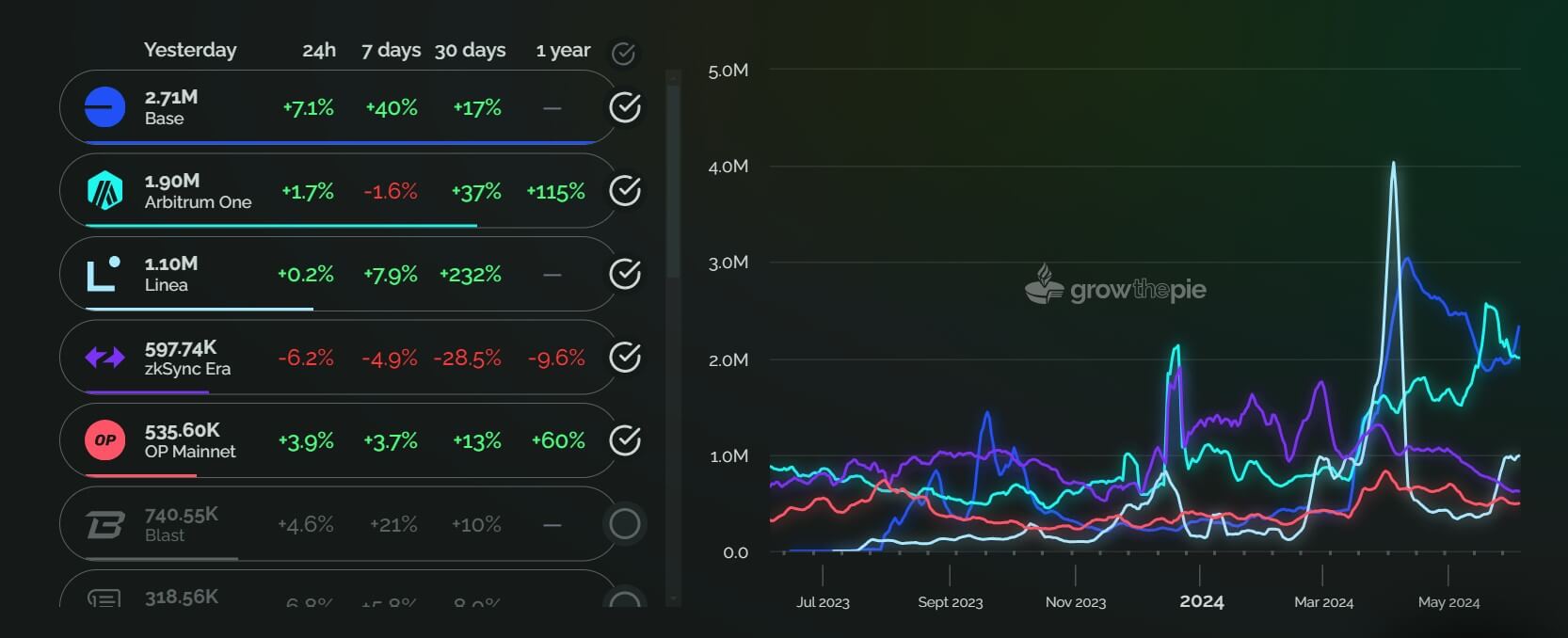Viewport: 1568px width, 638px height.
Task: Click the Nov 2023 axis label
Action: point(1076,602)
